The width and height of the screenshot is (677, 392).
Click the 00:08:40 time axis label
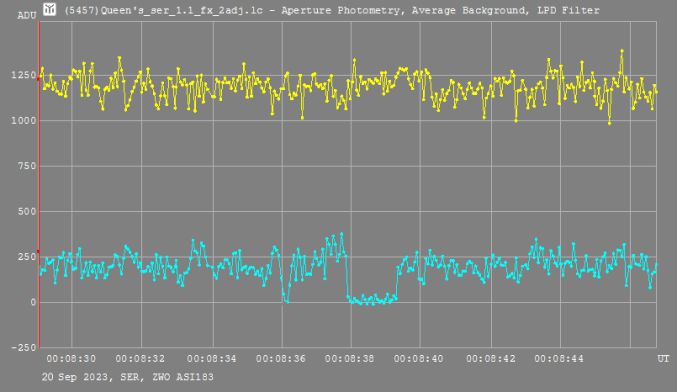pos(419,359)
